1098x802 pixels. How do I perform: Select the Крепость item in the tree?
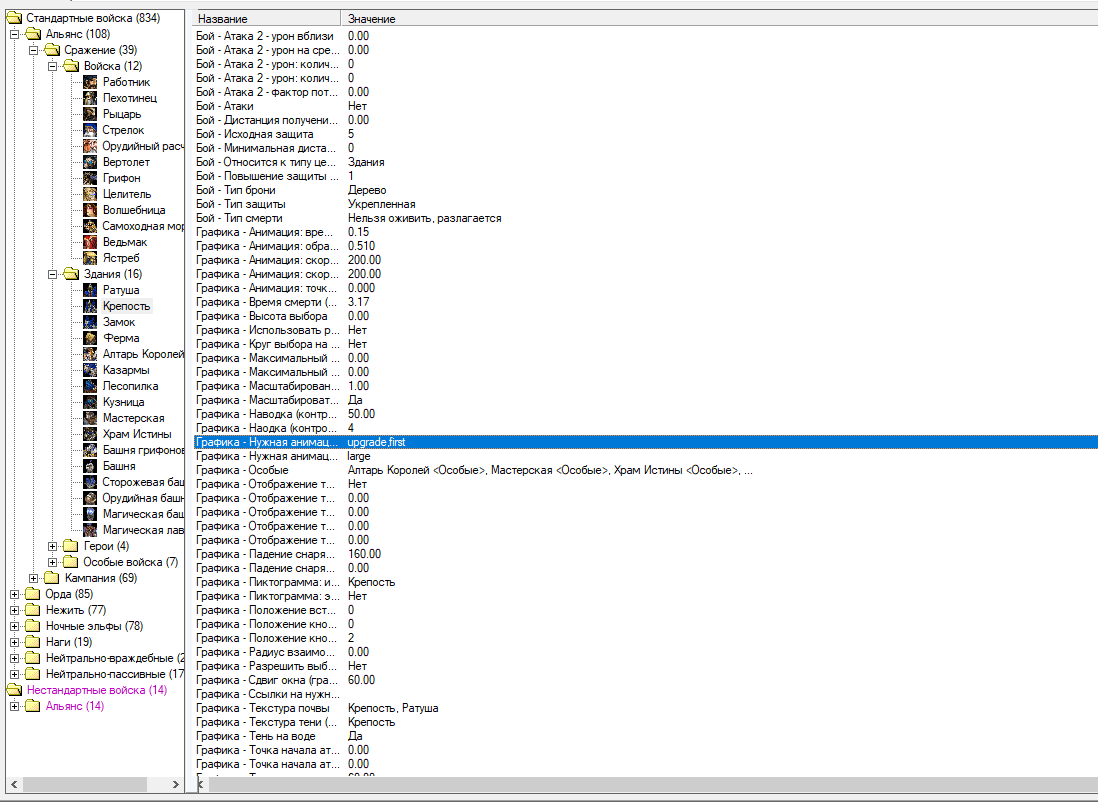tap(127, 306)
